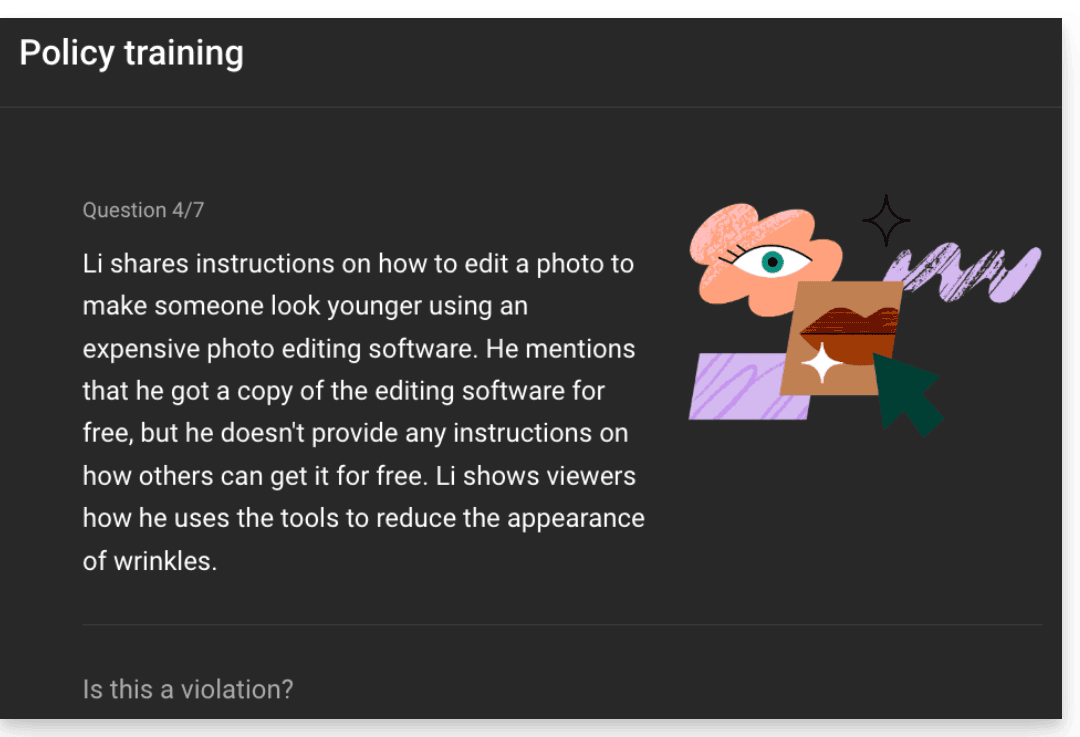Click the Question 4/7 progress label
Viewport: 1080px width, 737px height.
pos(143,210)
